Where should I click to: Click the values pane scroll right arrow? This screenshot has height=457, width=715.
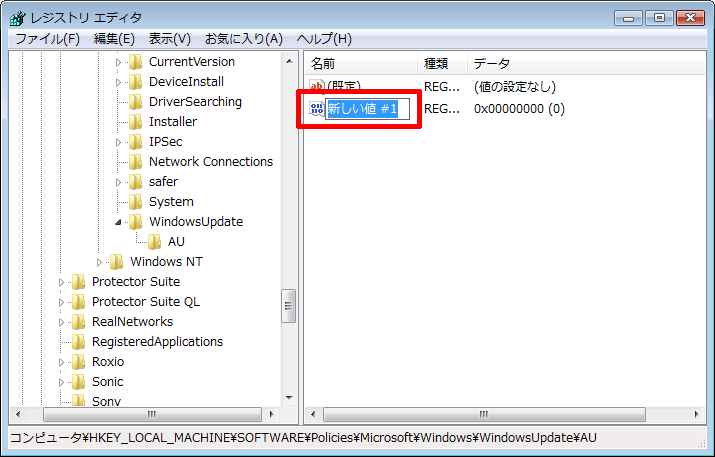[697, 415]
